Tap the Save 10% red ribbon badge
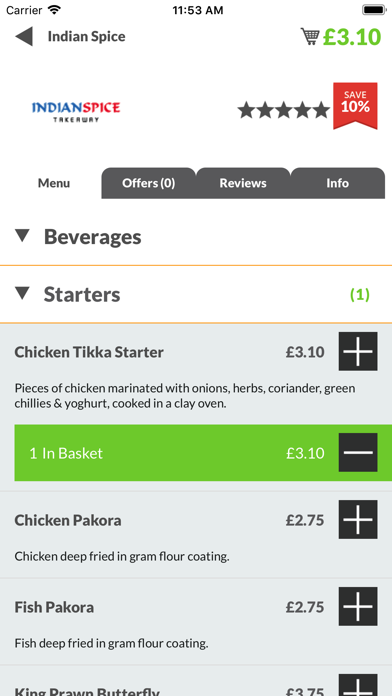The height and width of the screenshot is (696, 392). tap(355, 106)
